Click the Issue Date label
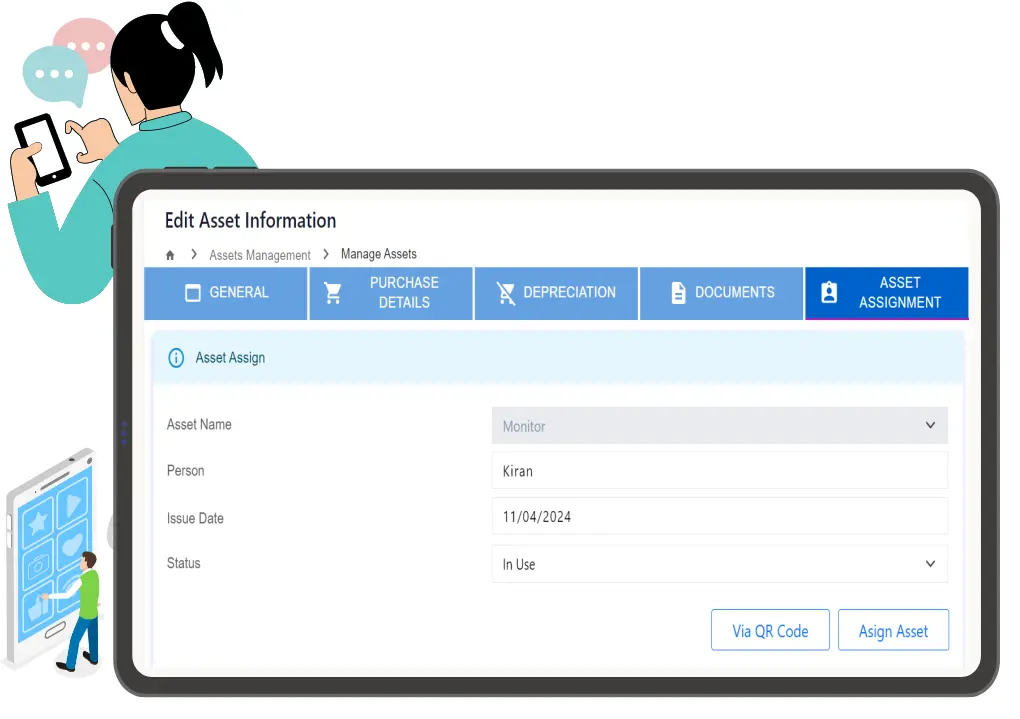Image resolution: width=1020 pixels, height=719 pixels. click(195, 519)
